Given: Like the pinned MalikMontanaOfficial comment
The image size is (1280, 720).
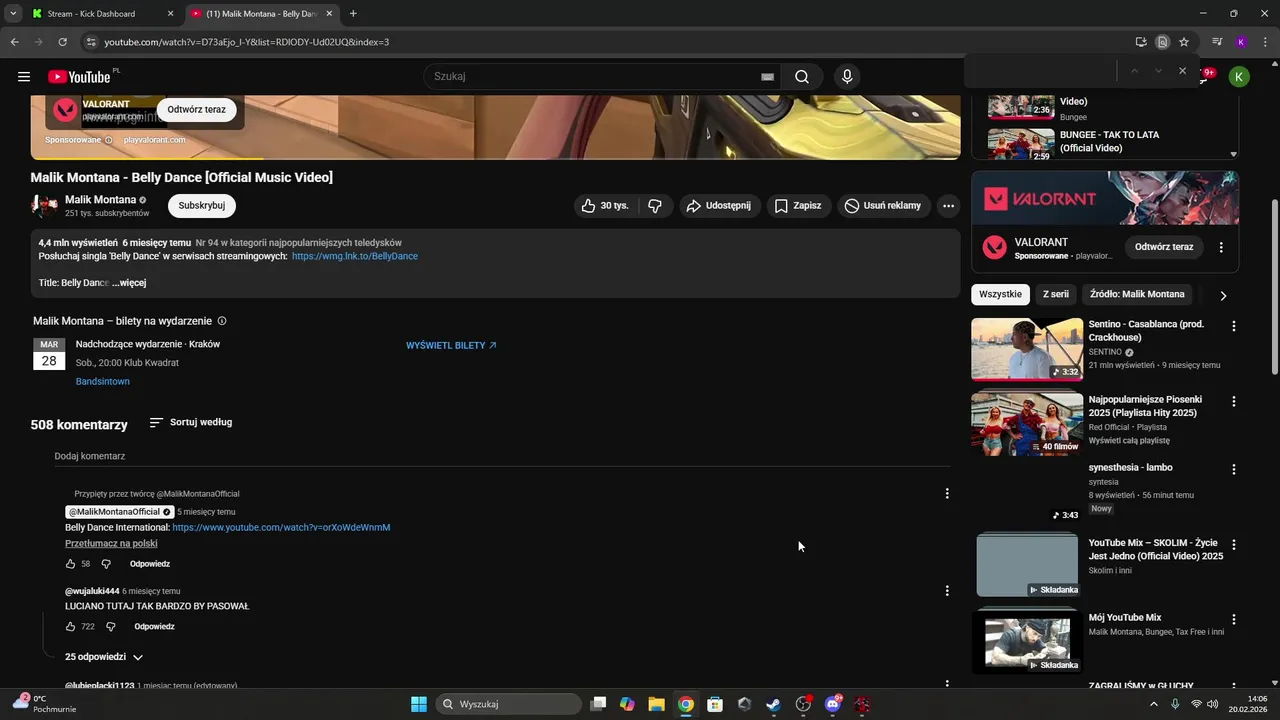Looking at the screenshot, I should (x=71, y=564).
